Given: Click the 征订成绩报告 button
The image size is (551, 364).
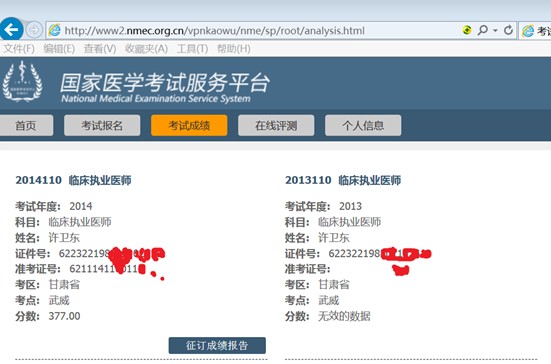Looking at the screenshot, I should [217, 345].
